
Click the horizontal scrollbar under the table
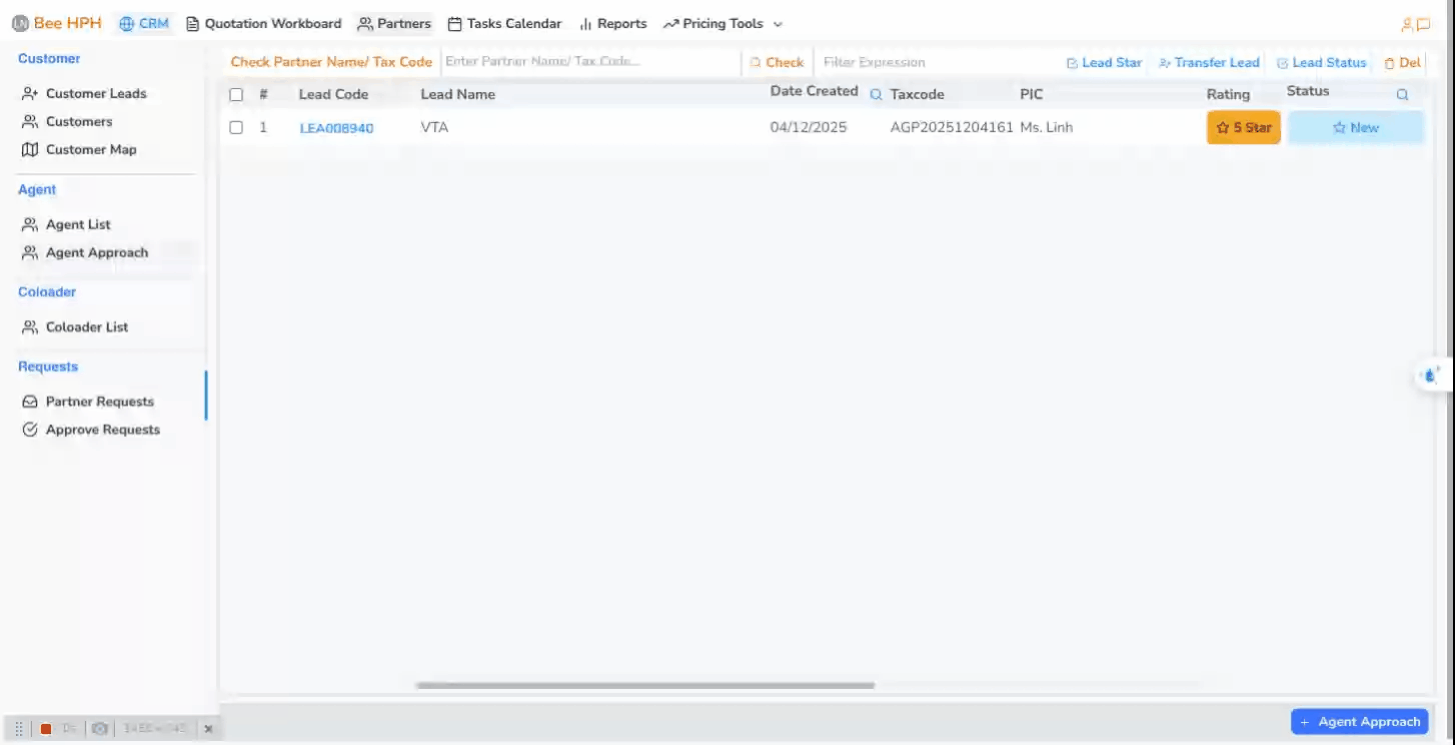point(645,686)
